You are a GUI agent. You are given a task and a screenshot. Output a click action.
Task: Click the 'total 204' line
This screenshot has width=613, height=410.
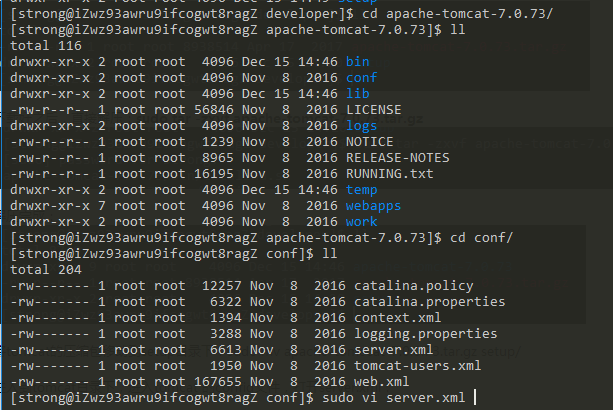[x=46, y=270]
